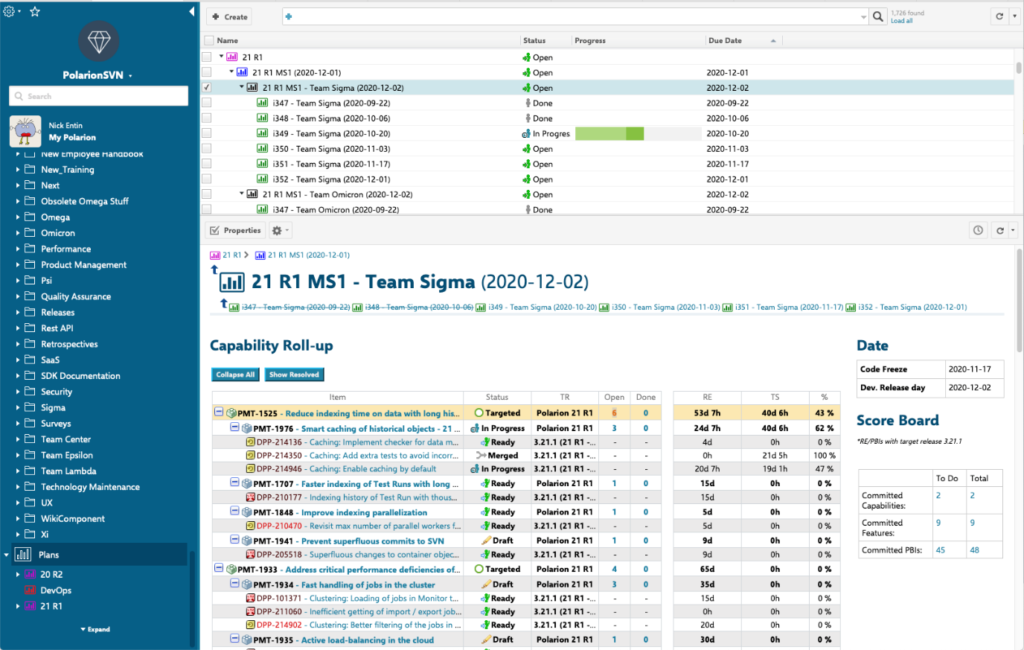Viewport: 1024px width, 650px height.
Task: Open the history clock icon in the Properties bar
Action: [978, 230]
